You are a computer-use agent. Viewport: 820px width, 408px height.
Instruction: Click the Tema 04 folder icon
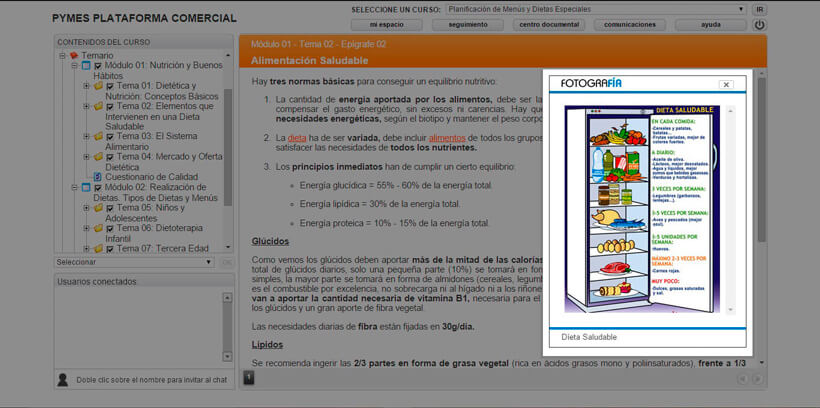pyautogui.click(x=98, y=156)
